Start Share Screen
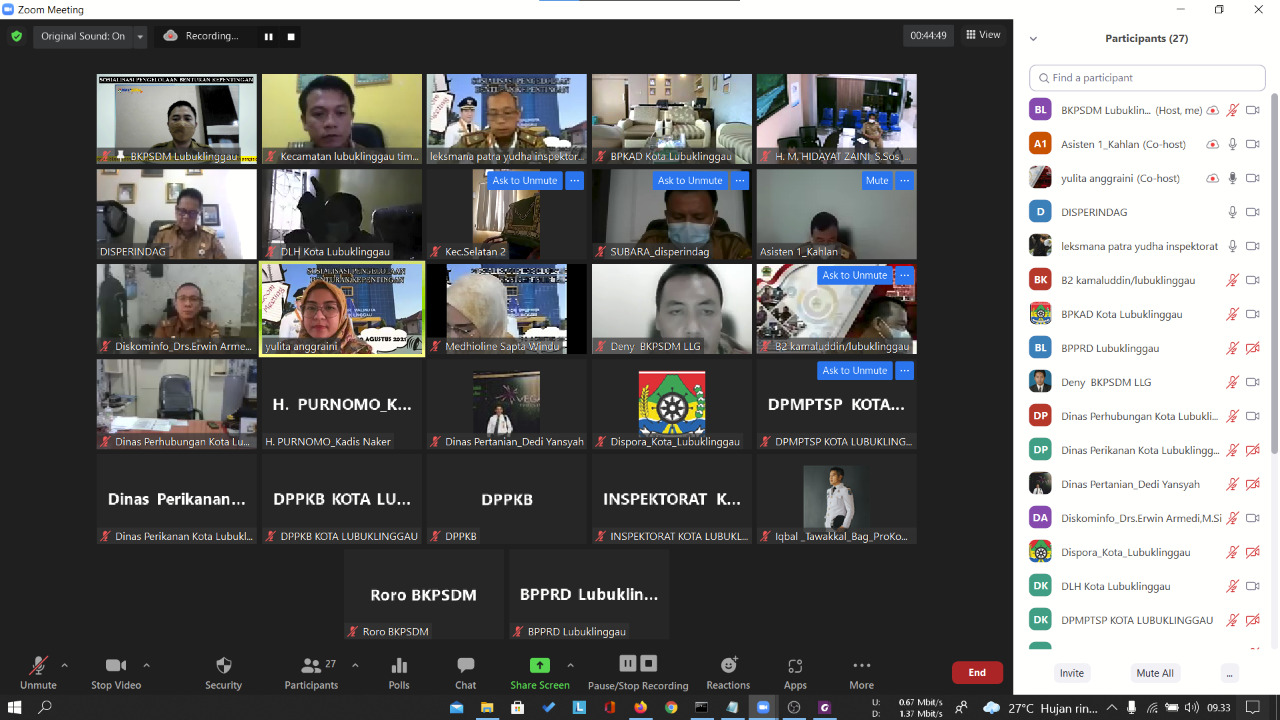The height and width of the screenshot is (720, 1280). click(x=539, y=672)
